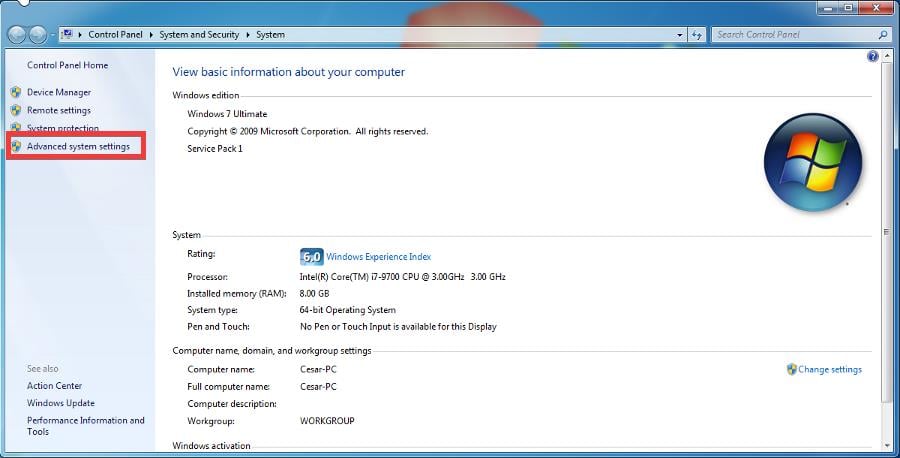Click the WORKGROUP value
The width and height of the screenshot is (900, 458).
tap(327, 421)
